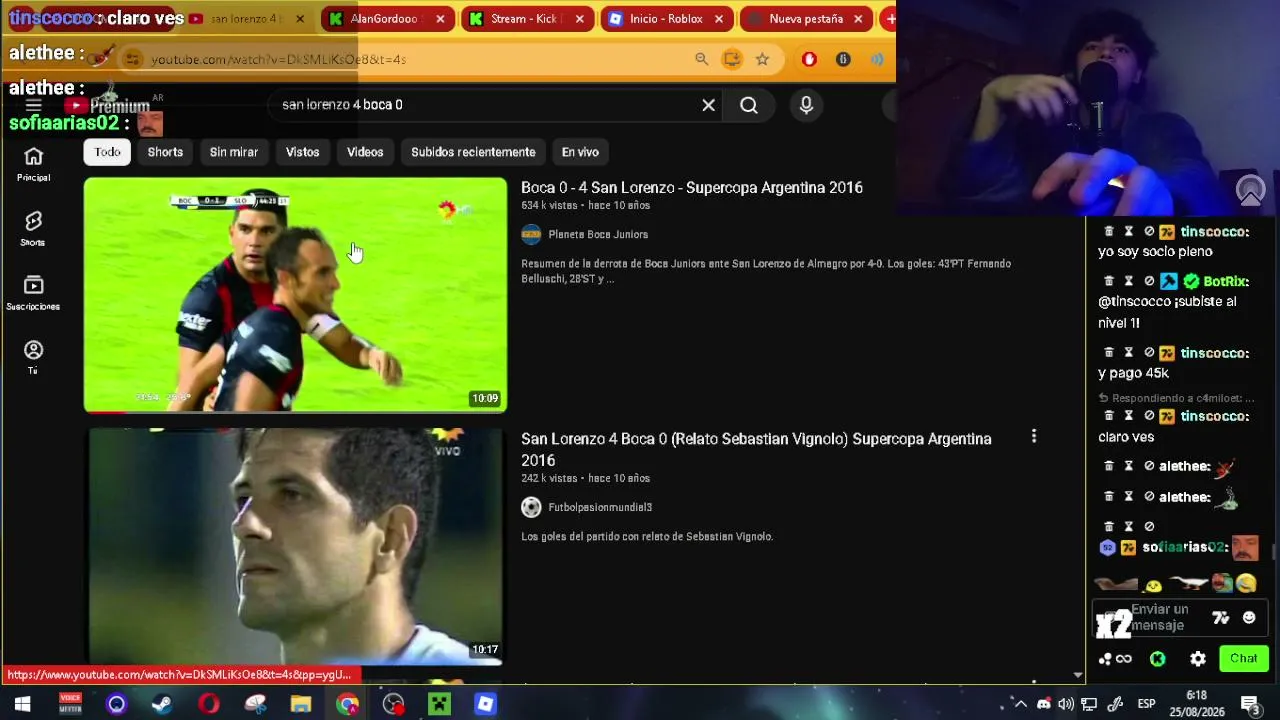1280x720 pixels.
Task: Timeout tinscocco on 'yo soy socio pleno'
Action: click(1129, 232)
